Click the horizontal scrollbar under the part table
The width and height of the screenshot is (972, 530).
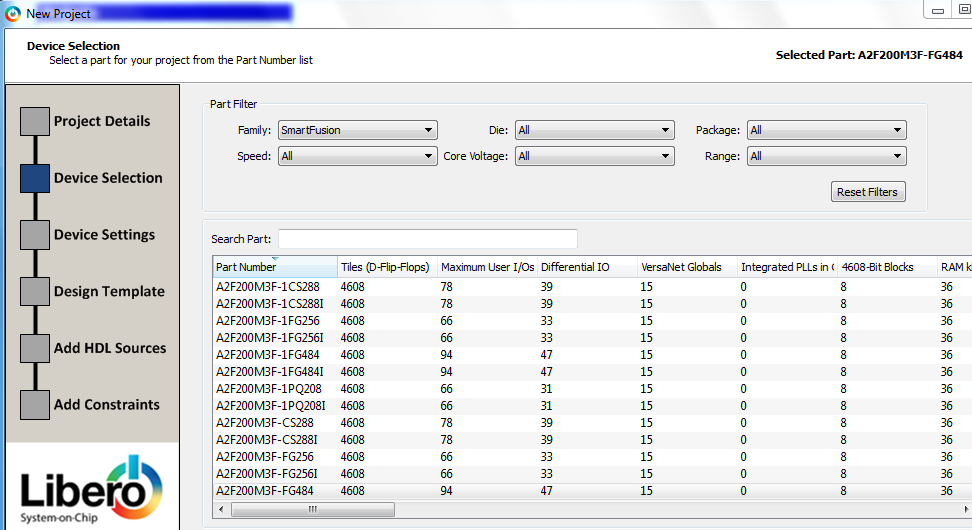[312, 509]
